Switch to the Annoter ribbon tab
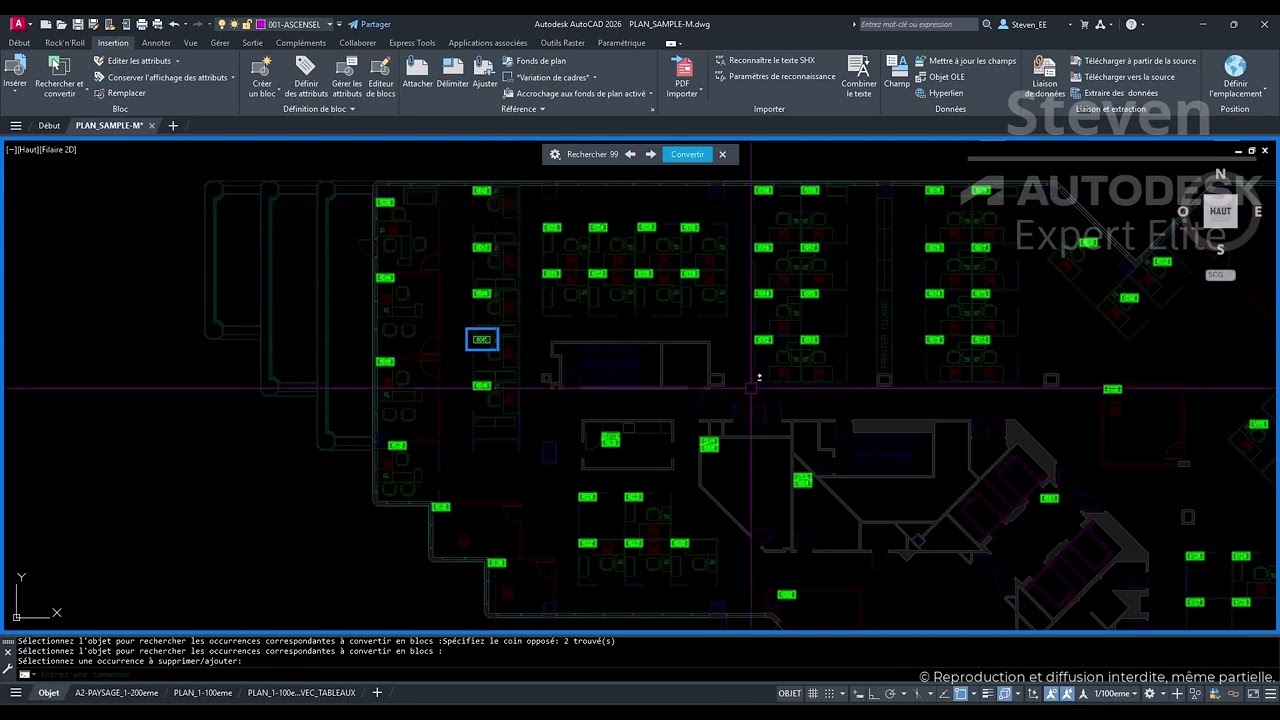1280x720 pixels. pyautogui.click(x=156, y=43)
